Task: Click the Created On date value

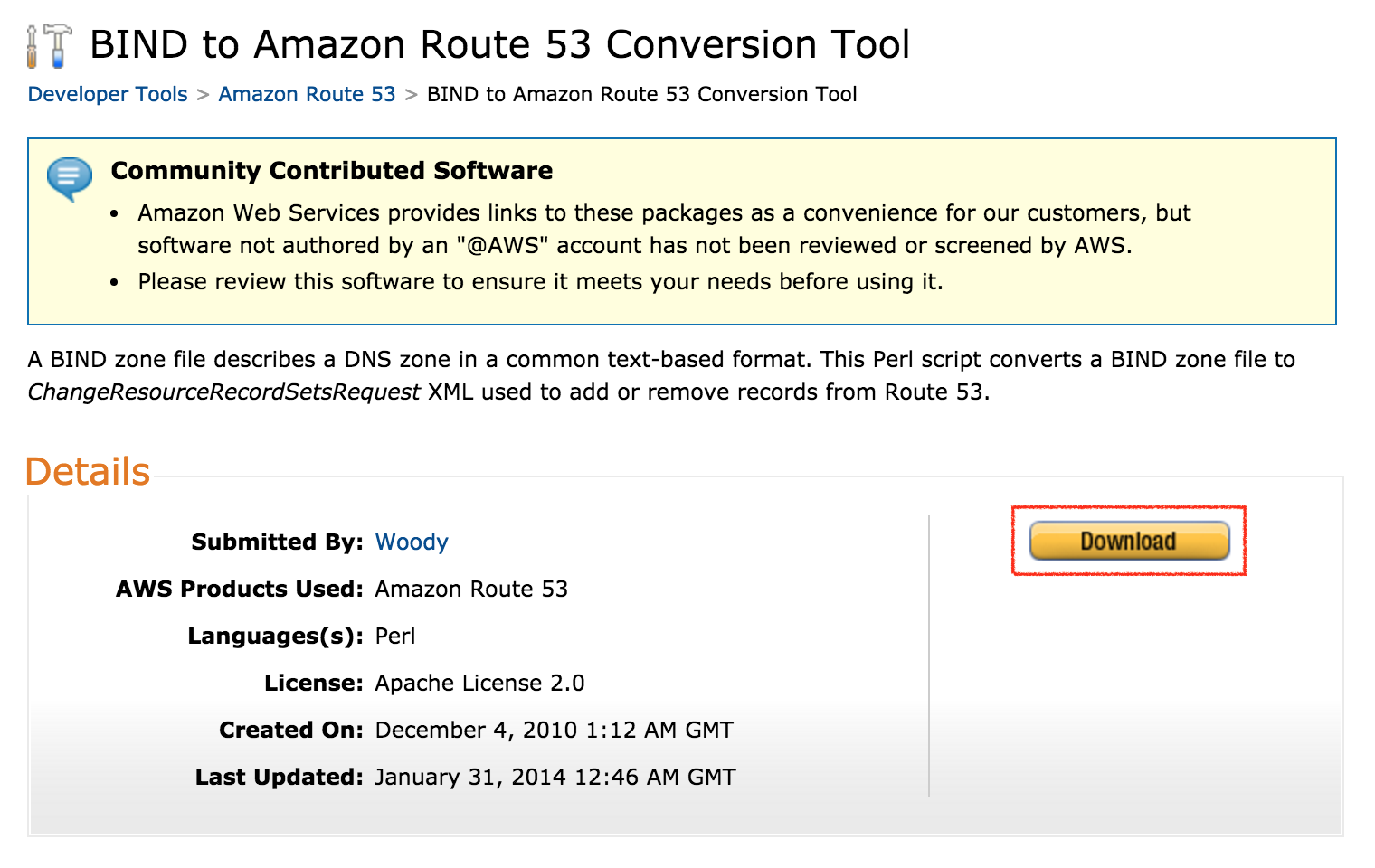Action: [554, 730]
